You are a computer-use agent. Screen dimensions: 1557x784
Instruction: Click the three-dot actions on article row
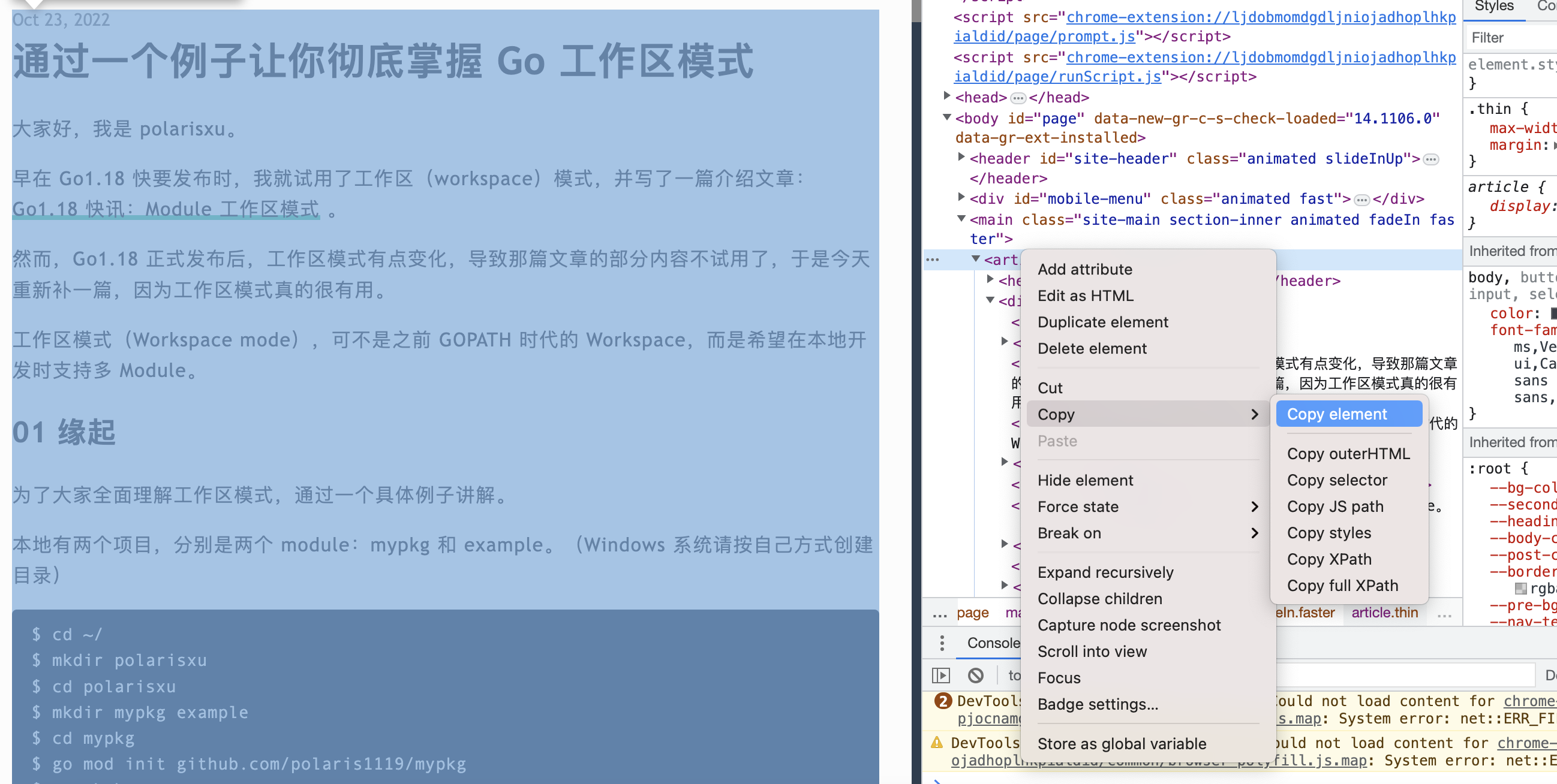pyautogui.click(x=933, y=260)
